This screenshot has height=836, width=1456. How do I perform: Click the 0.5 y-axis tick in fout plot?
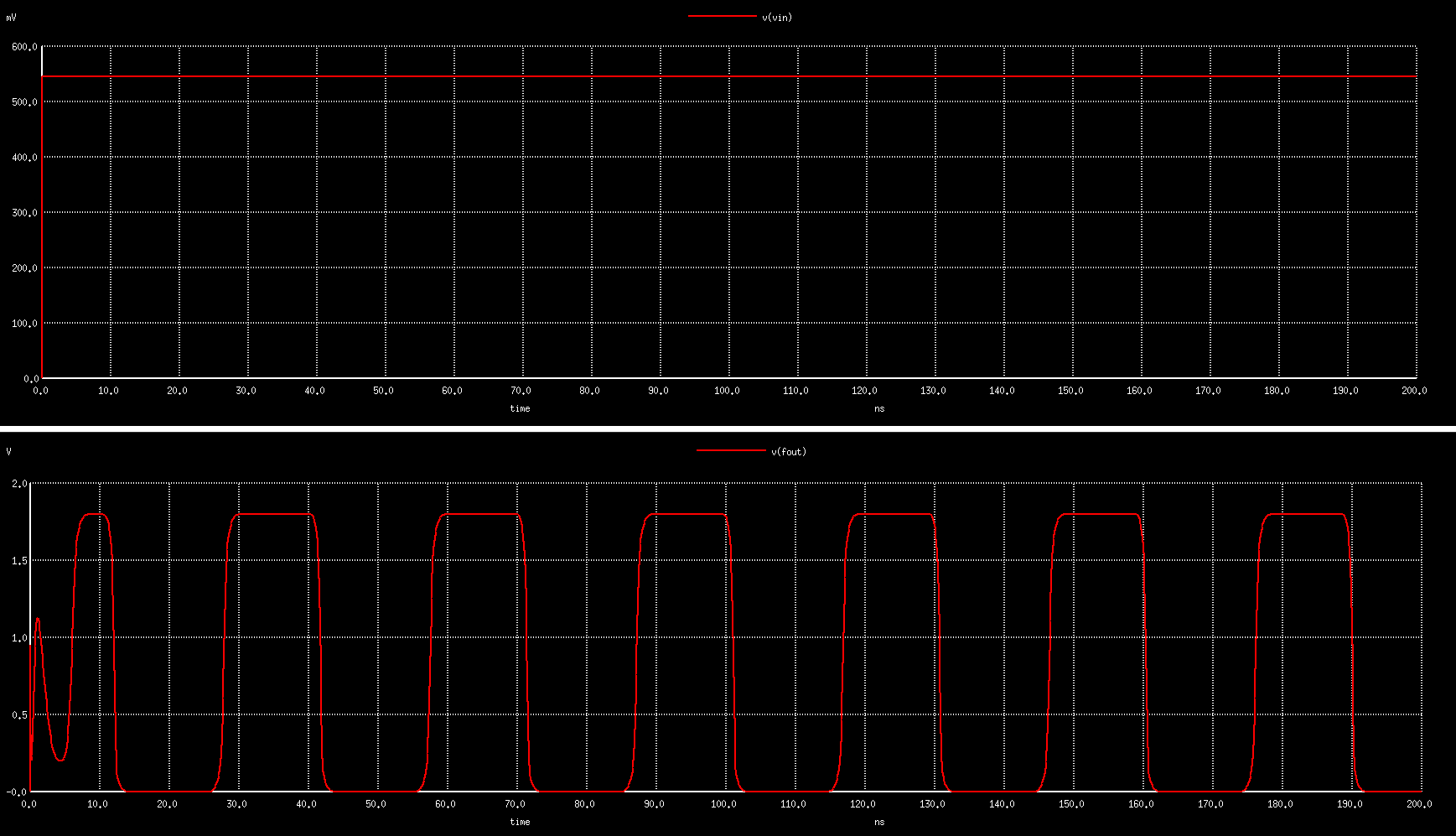19,715
